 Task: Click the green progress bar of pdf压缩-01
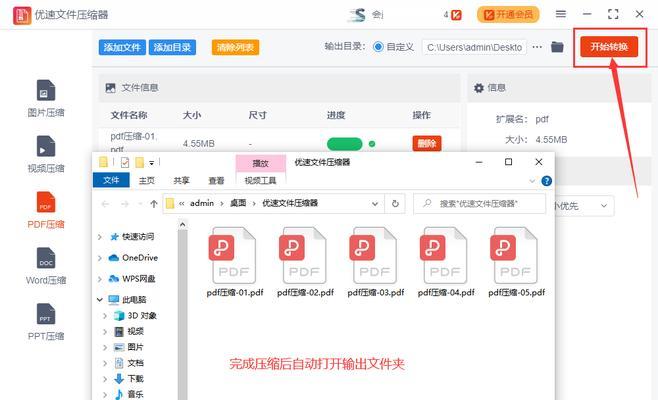(x=345, y=144)
